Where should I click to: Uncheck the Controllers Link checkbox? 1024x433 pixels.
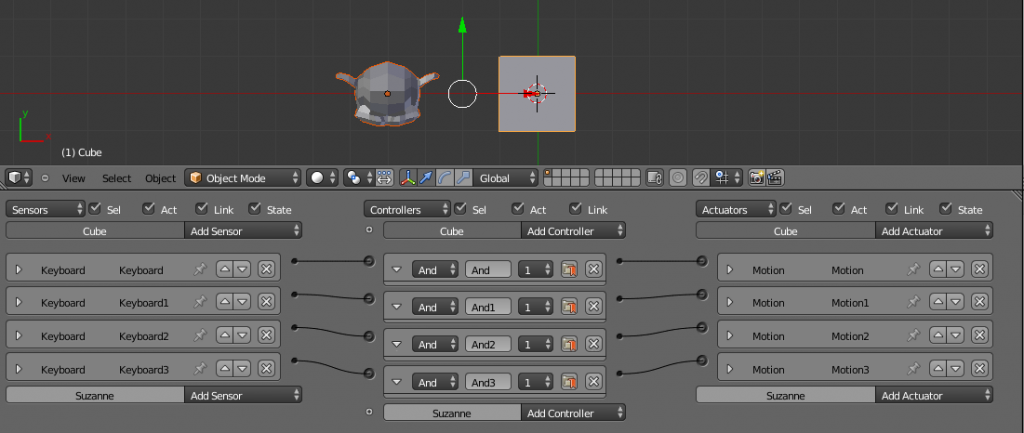coord(575,209)
